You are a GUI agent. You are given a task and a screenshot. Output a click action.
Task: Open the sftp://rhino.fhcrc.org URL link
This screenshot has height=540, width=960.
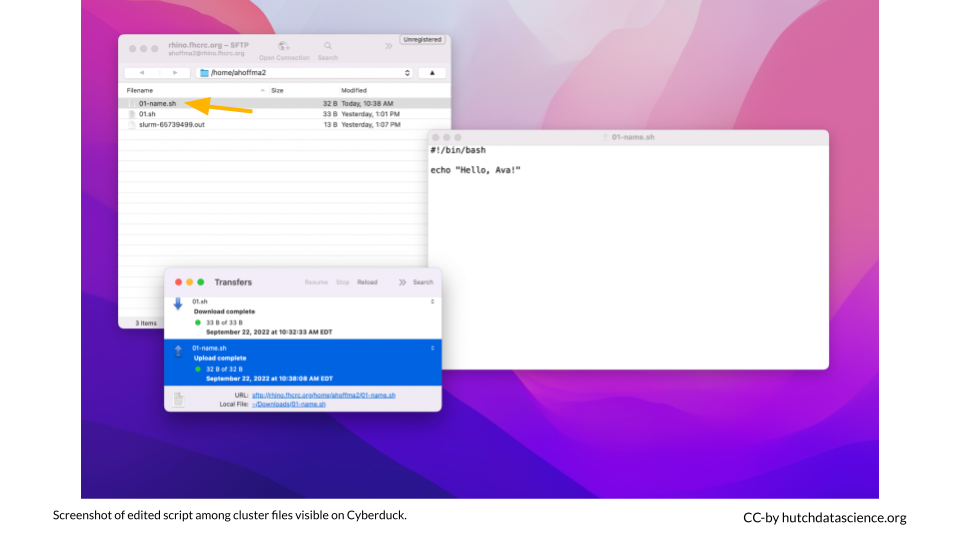click(323, 396)
